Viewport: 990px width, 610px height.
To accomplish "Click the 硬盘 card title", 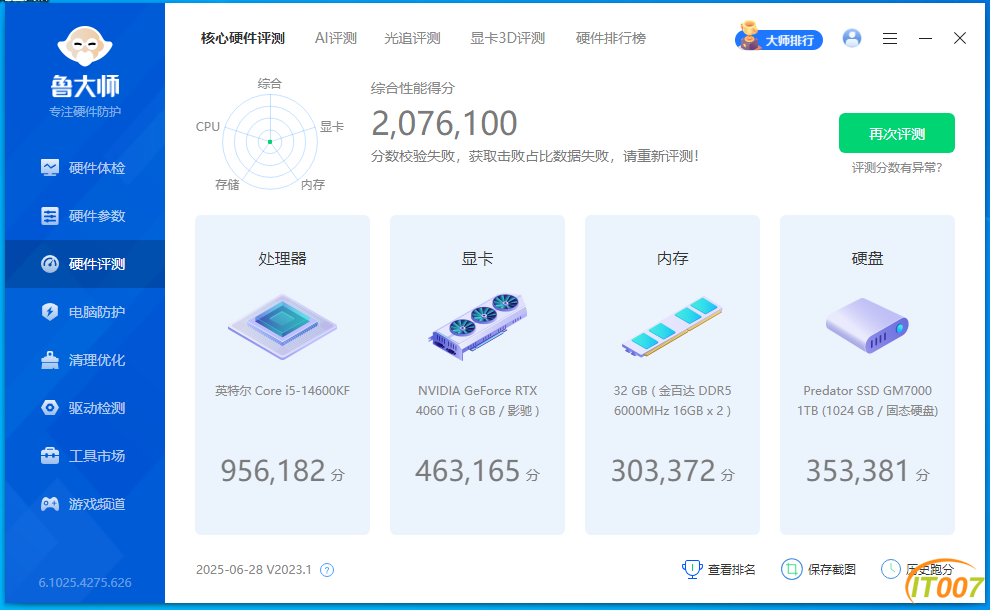I will [867, 258].
